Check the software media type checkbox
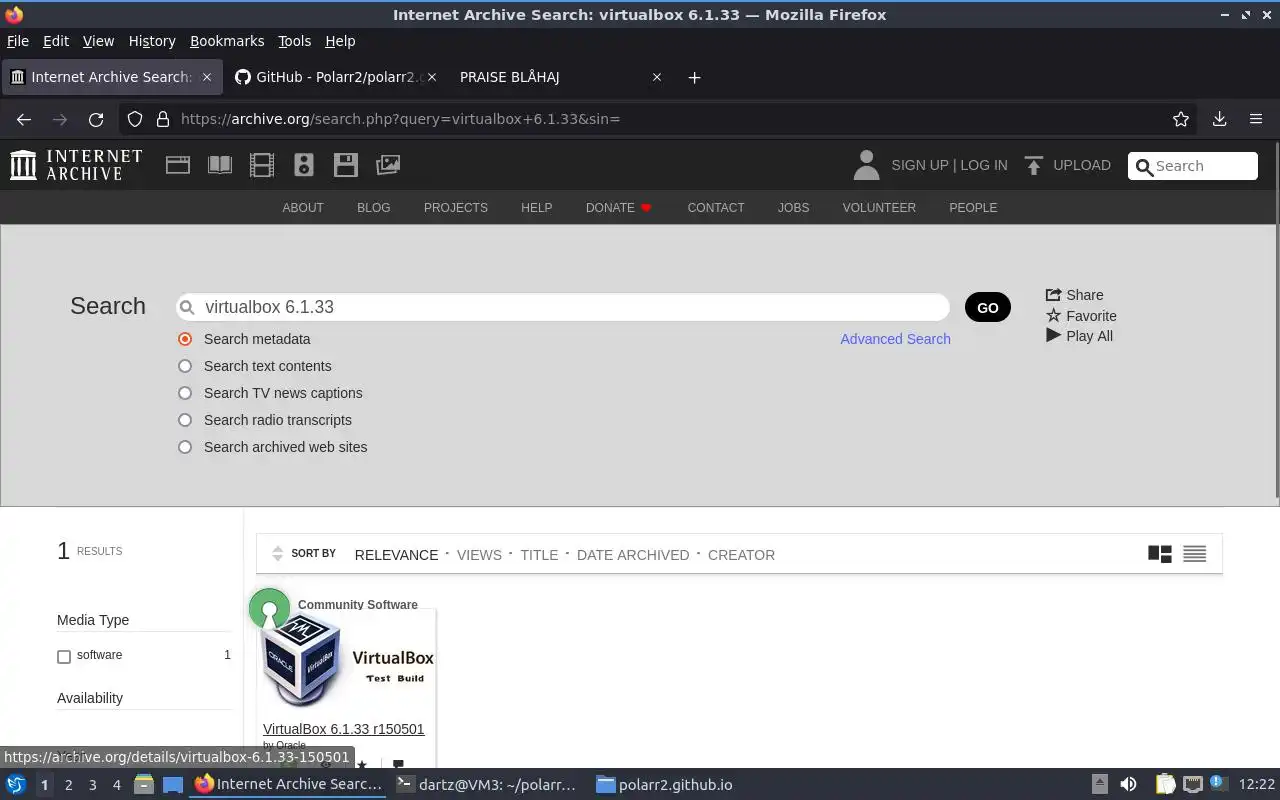Viewport: 1280px width, 800px height. point(64,657)
